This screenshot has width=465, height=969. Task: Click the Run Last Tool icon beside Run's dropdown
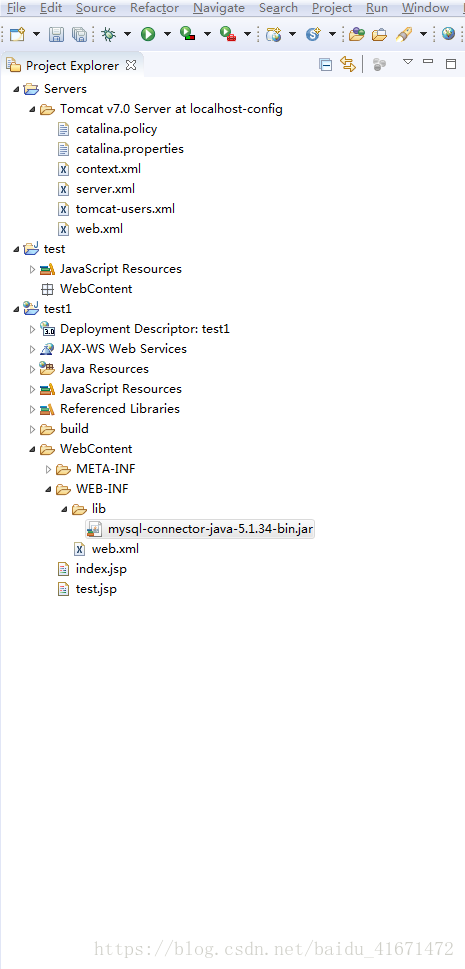click(187, 34)
